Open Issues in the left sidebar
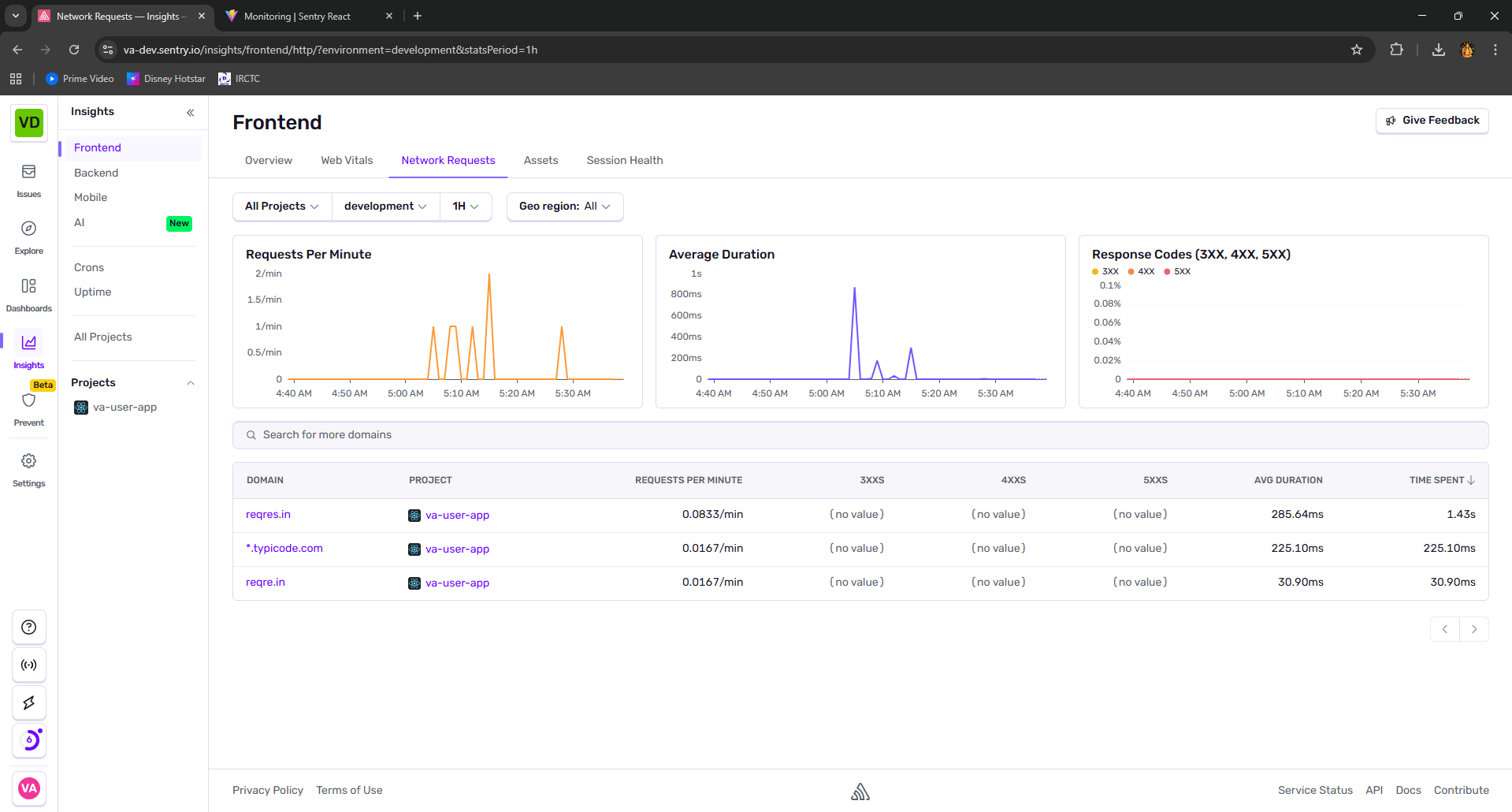1512x812 pixels. 28,181
